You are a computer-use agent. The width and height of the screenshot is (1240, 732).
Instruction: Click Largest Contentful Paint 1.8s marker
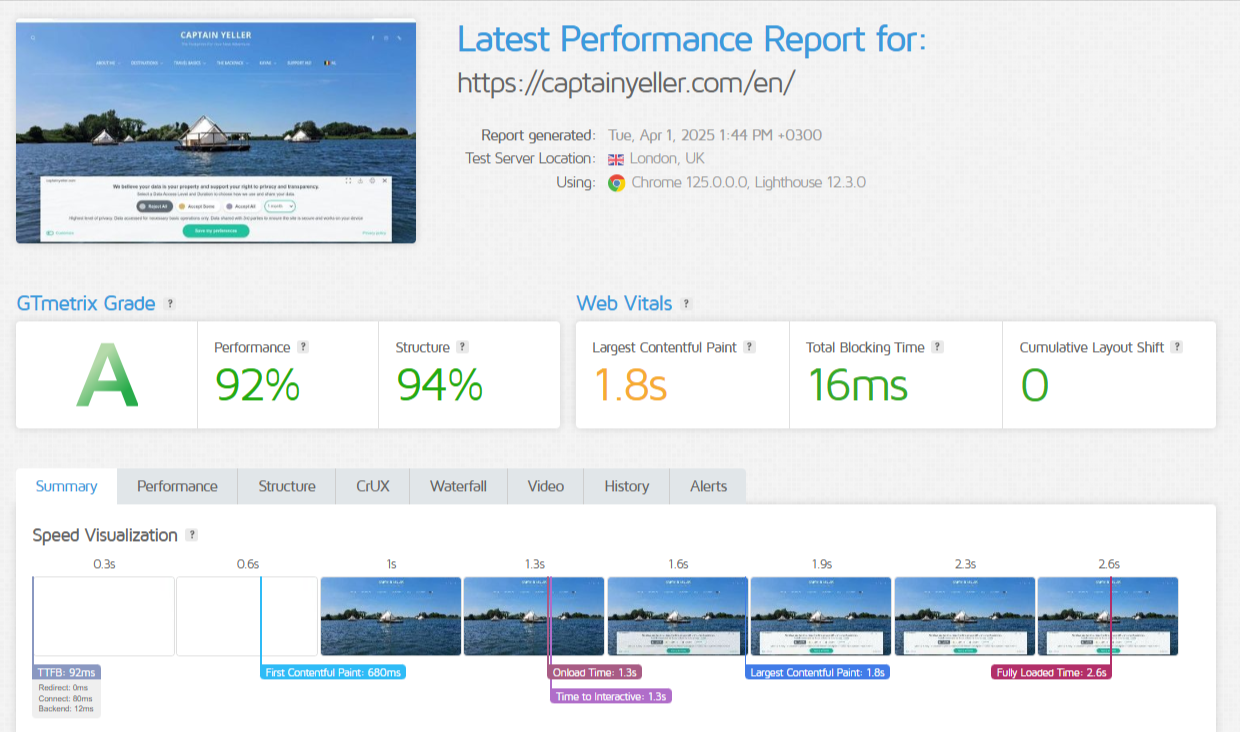pyautogui.click(x=818, y=672)
